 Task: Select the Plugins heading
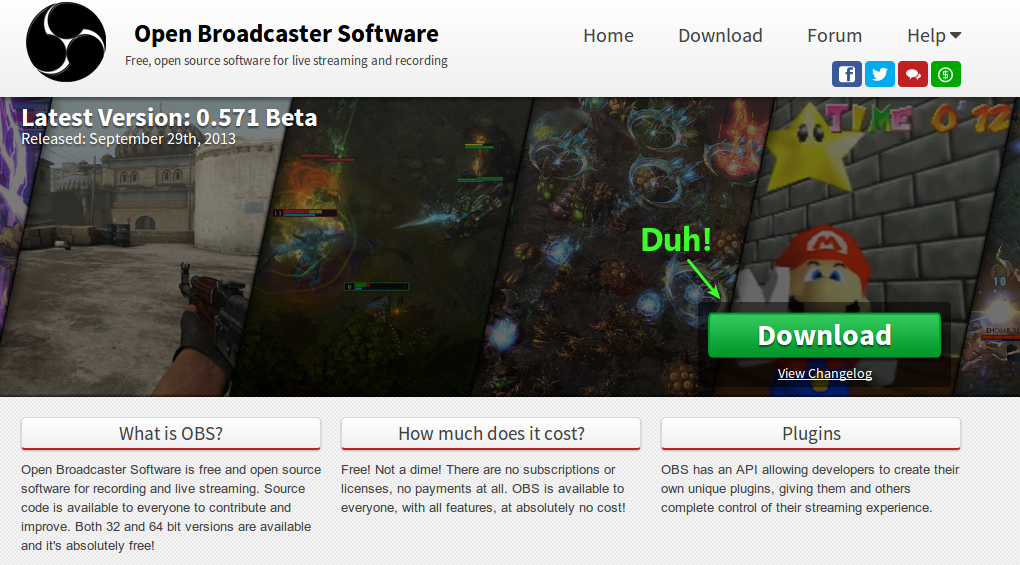[x=811, y=433]
